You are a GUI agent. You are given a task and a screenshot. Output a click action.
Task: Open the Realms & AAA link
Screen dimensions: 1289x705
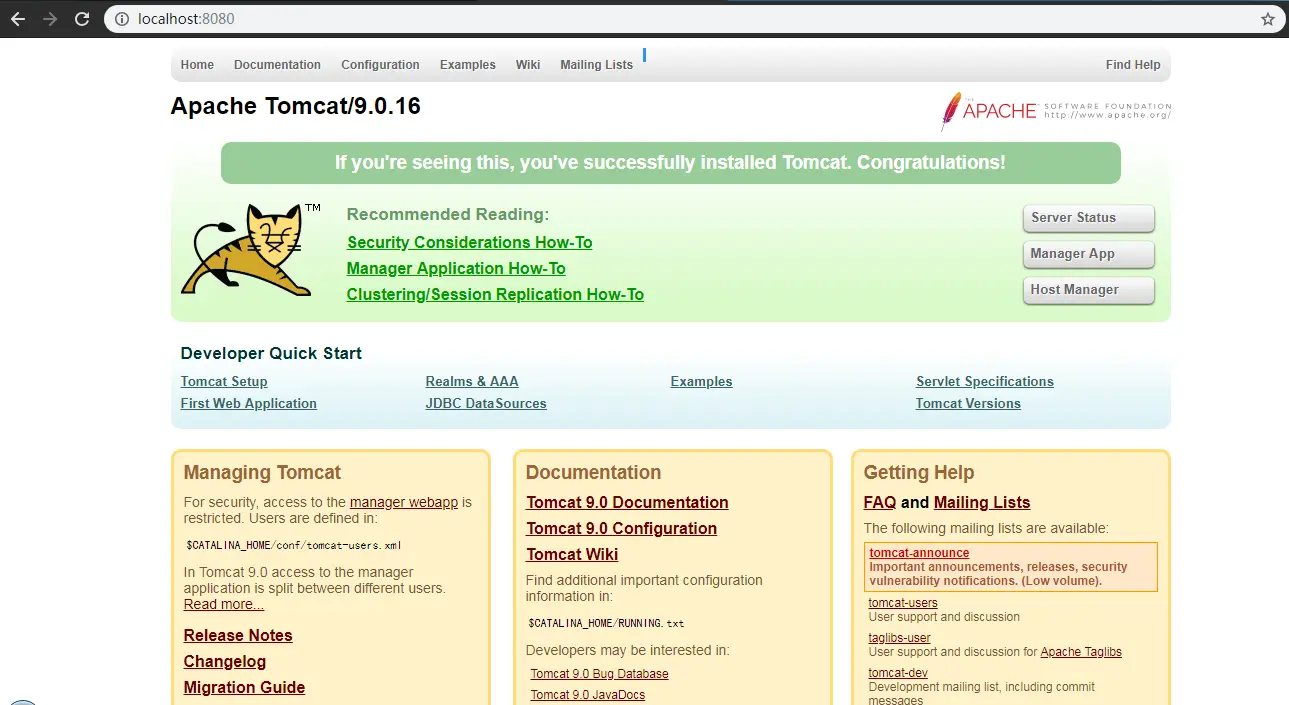pos(472,382)
